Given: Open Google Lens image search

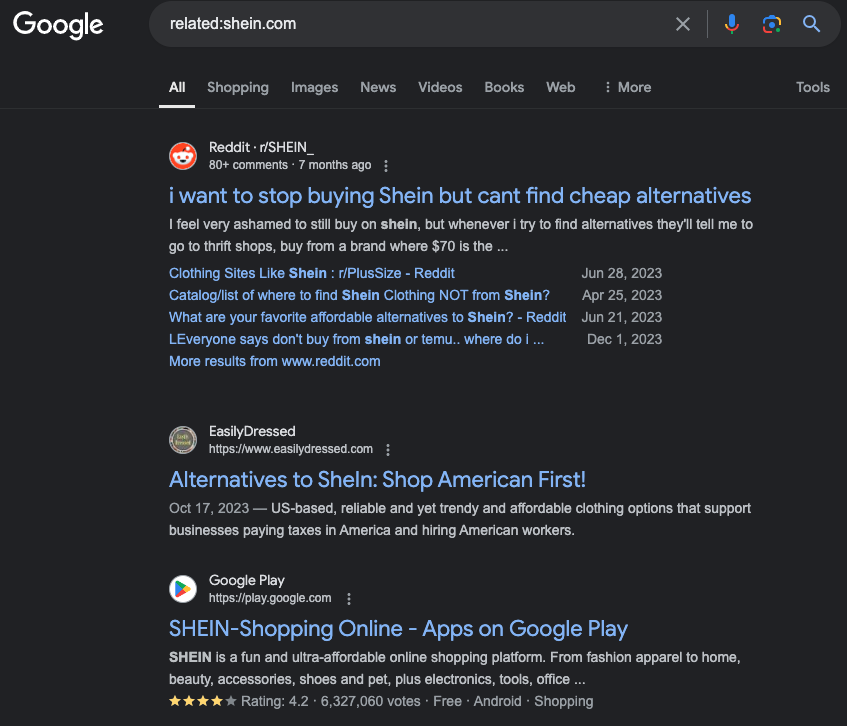Looking at the screenshot, I should (771, 24).
